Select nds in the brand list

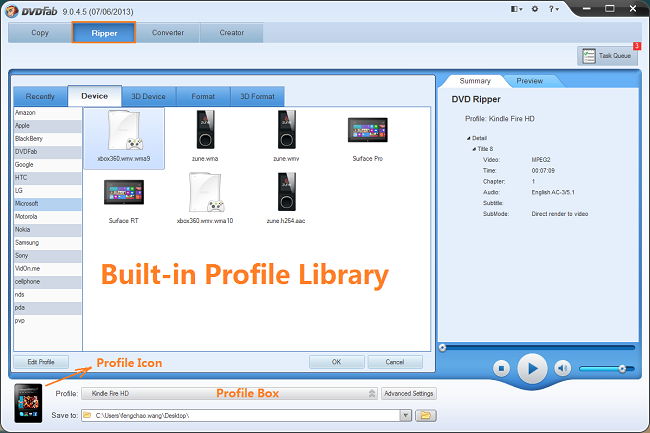click(x=48, y=295)
